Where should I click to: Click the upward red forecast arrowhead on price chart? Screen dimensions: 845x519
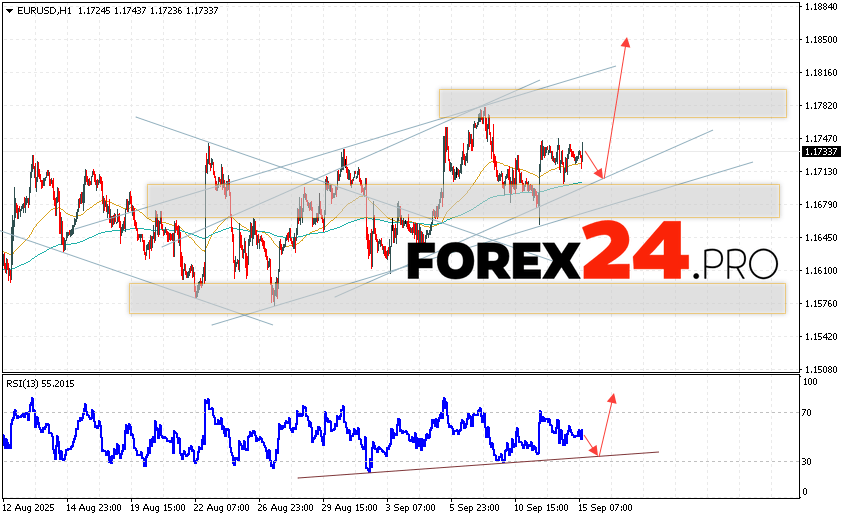pos(626,42)
